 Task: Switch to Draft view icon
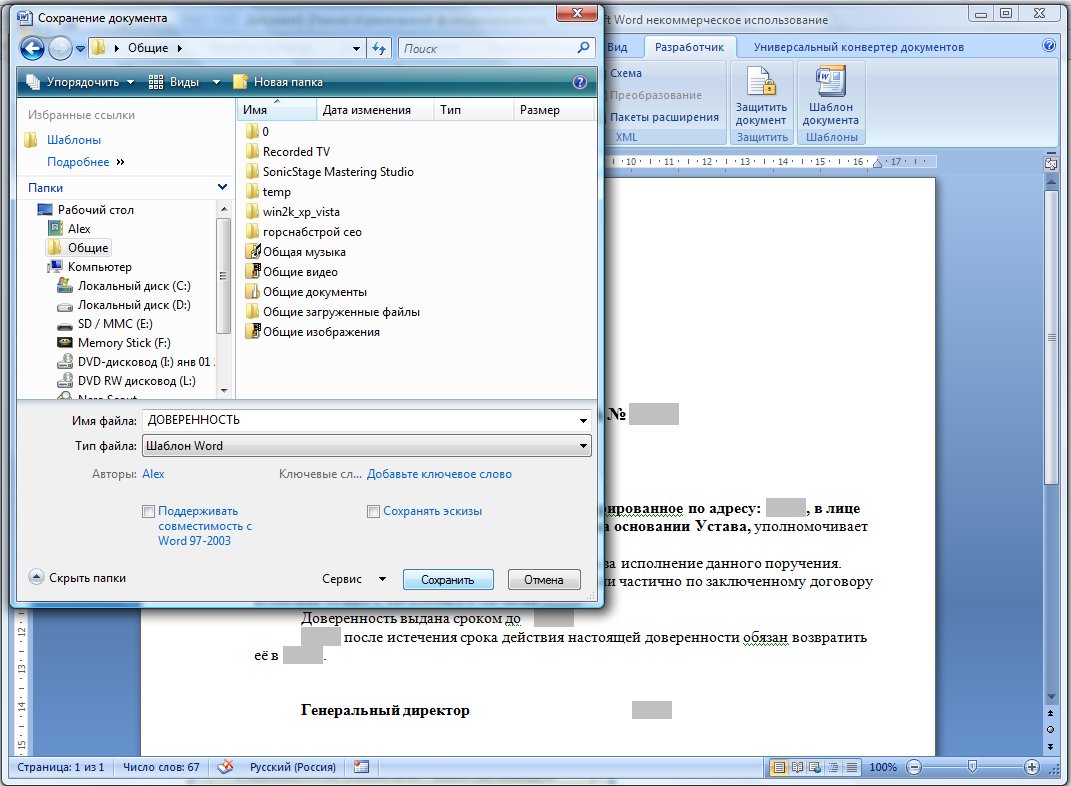click(x=852, y=767)
